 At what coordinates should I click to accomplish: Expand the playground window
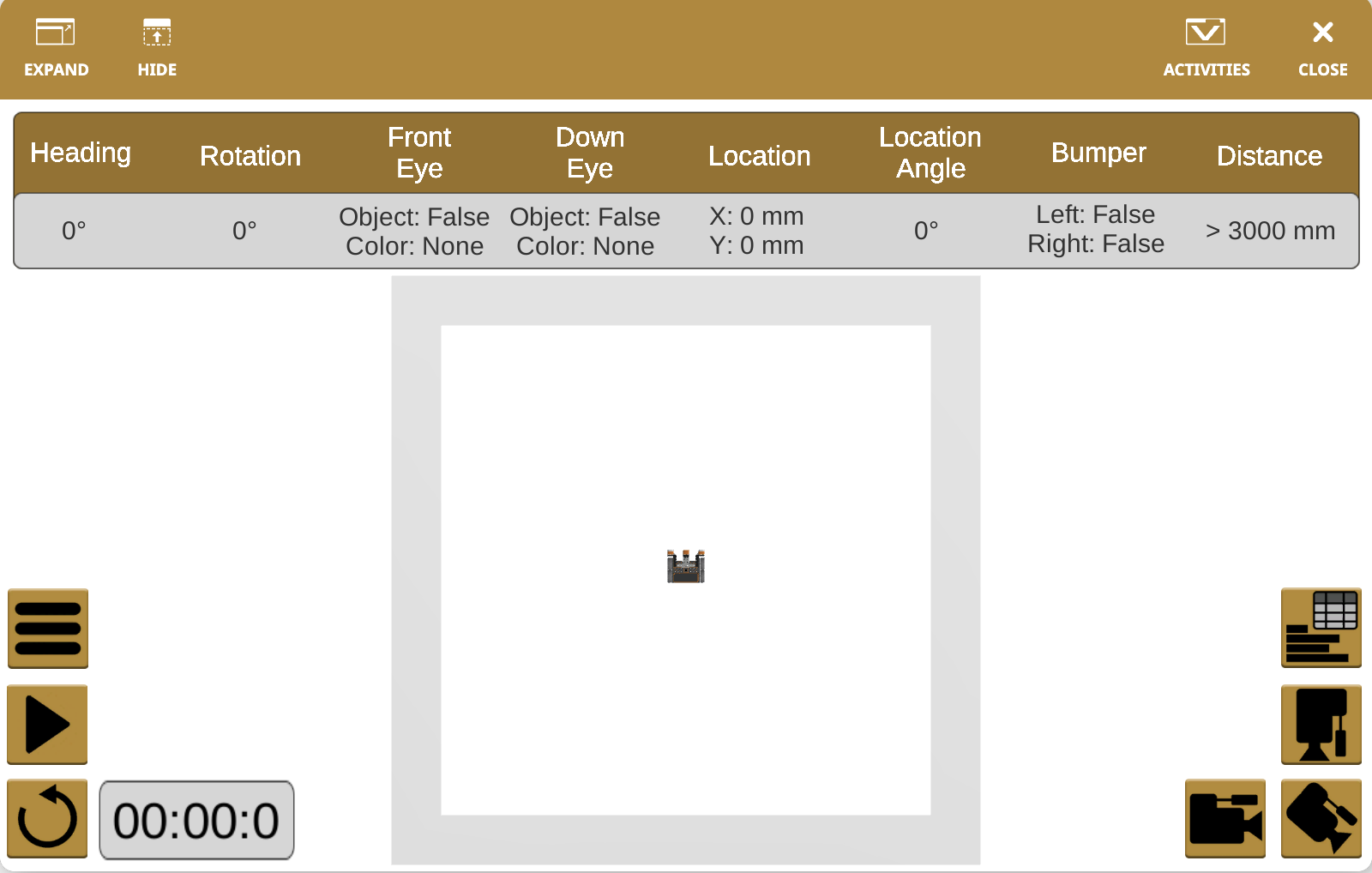pyautogui.click(x=56, y=49)
